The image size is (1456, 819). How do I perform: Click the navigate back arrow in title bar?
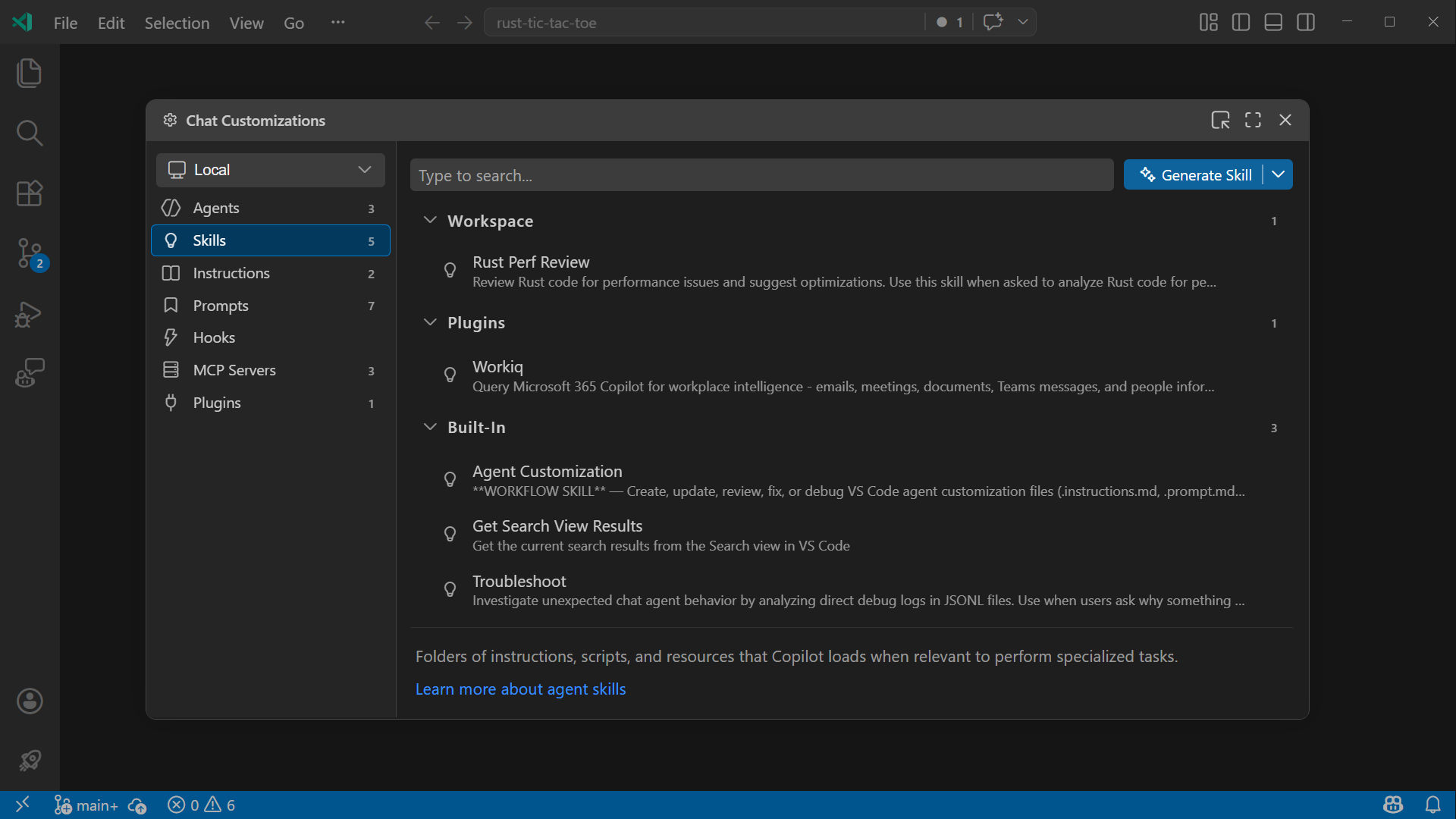[431, 22]
